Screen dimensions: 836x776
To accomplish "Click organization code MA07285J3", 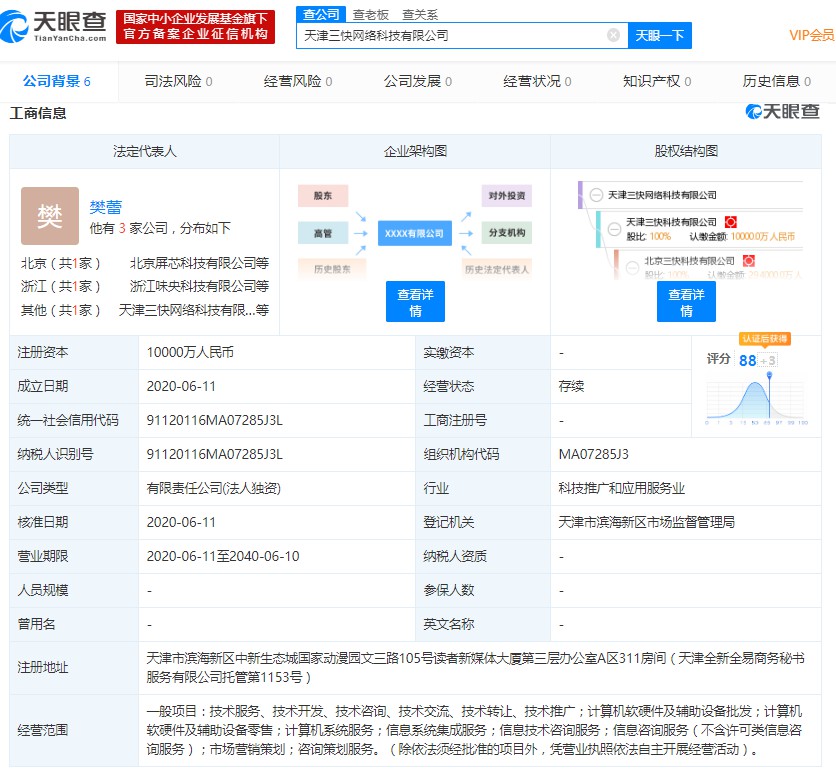I will 593,454.
